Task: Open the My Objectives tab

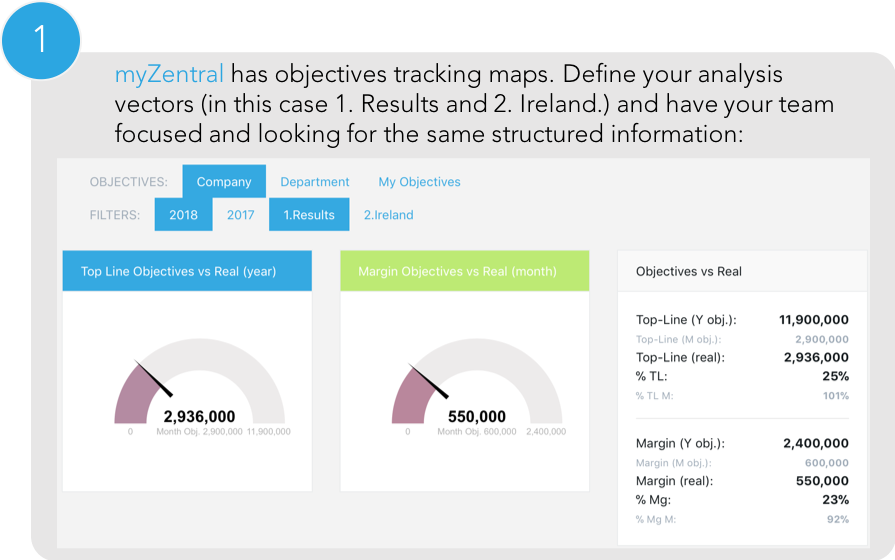Action: [x=419, y=182]
